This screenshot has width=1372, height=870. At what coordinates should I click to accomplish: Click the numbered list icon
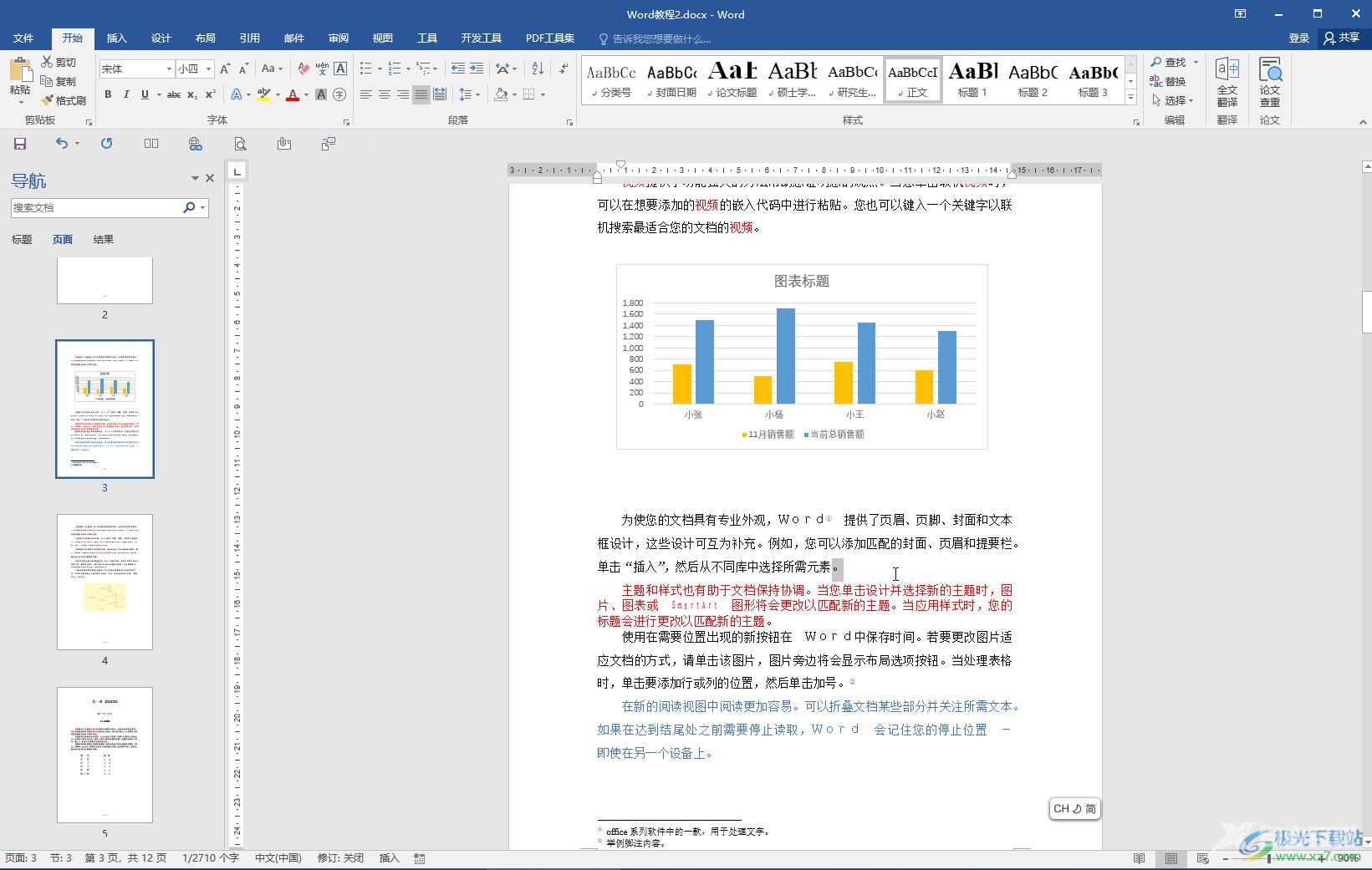click(x=395, y=69)
